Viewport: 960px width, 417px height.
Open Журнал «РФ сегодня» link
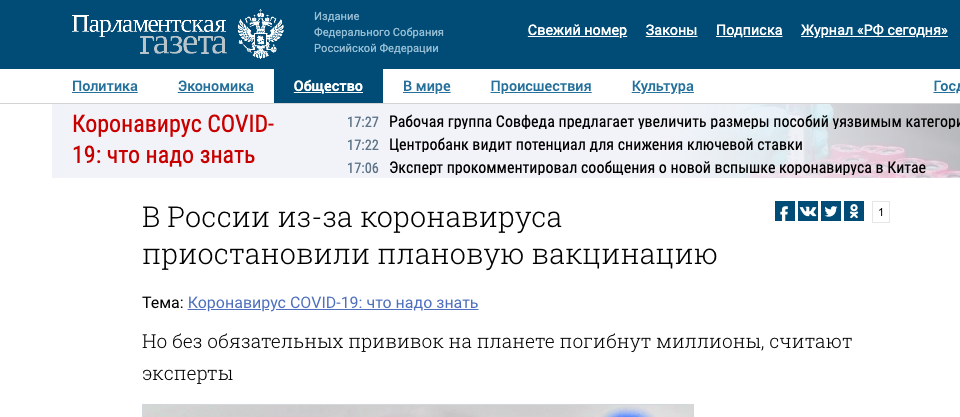pyautogui.click(x=874, y=31)
